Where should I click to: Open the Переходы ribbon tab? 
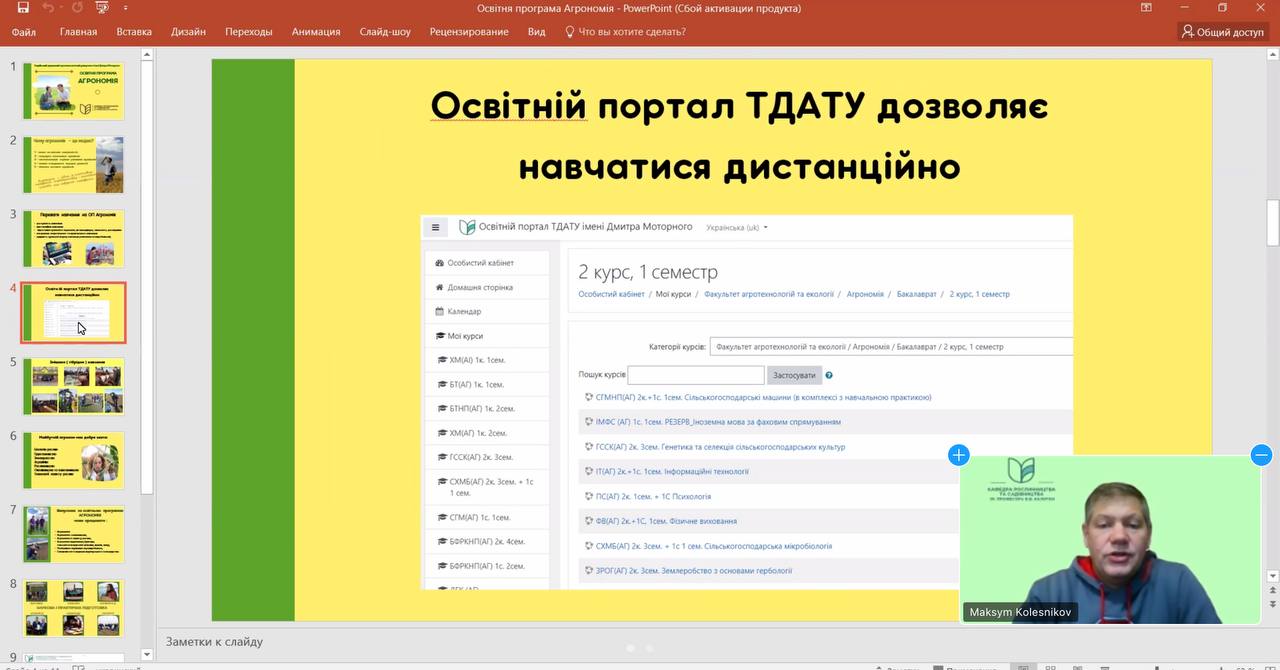[249, 31]
